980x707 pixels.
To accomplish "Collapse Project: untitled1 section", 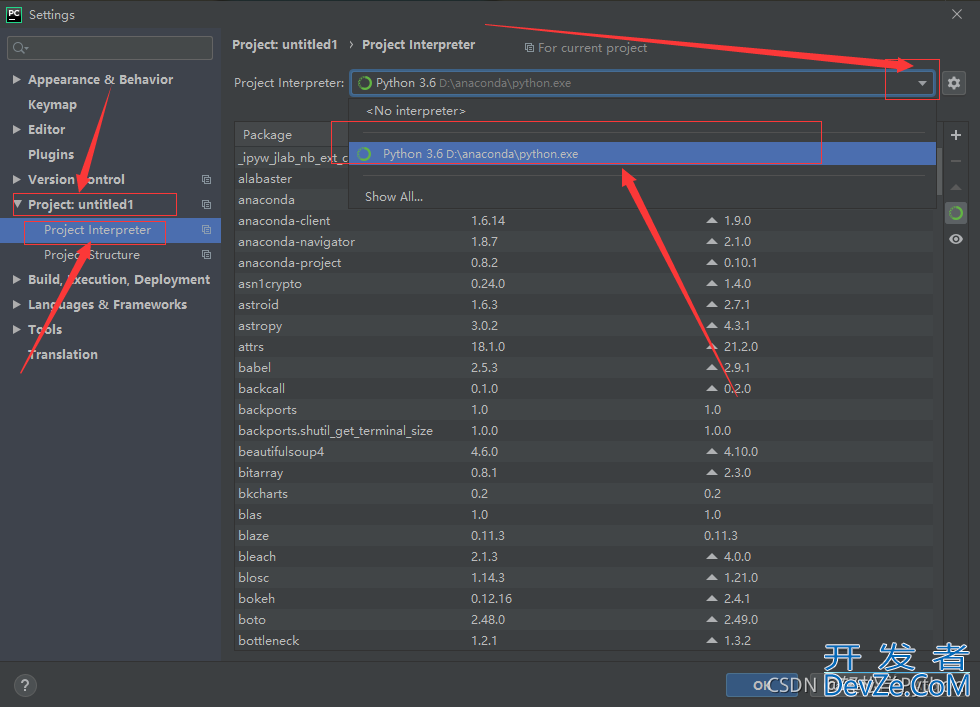I will (x=18, y=204).
